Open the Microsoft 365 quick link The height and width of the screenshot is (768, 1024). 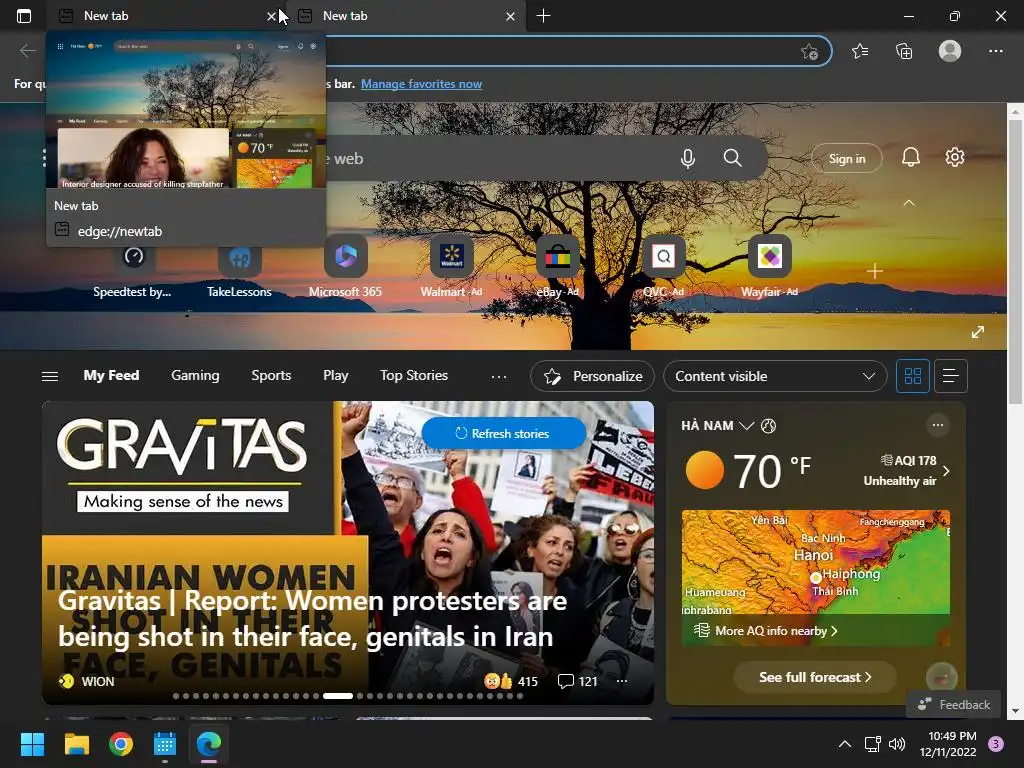coord(345,256)
